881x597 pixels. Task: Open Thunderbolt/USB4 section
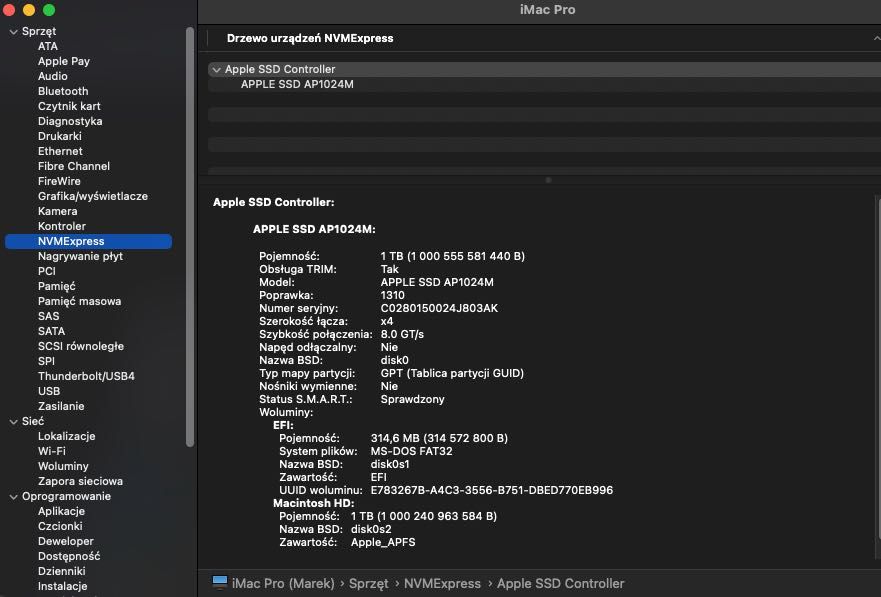coord(86,376)
